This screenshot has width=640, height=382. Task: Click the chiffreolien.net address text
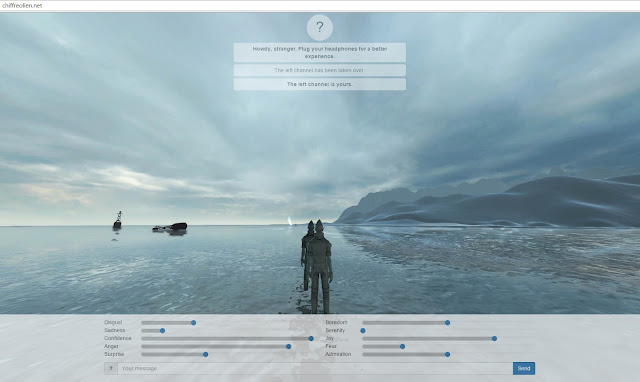22,5
